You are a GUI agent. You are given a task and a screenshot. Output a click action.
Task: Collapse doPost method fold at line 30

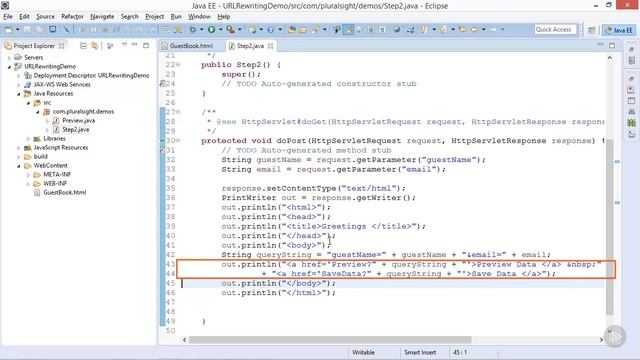(178, 140)
